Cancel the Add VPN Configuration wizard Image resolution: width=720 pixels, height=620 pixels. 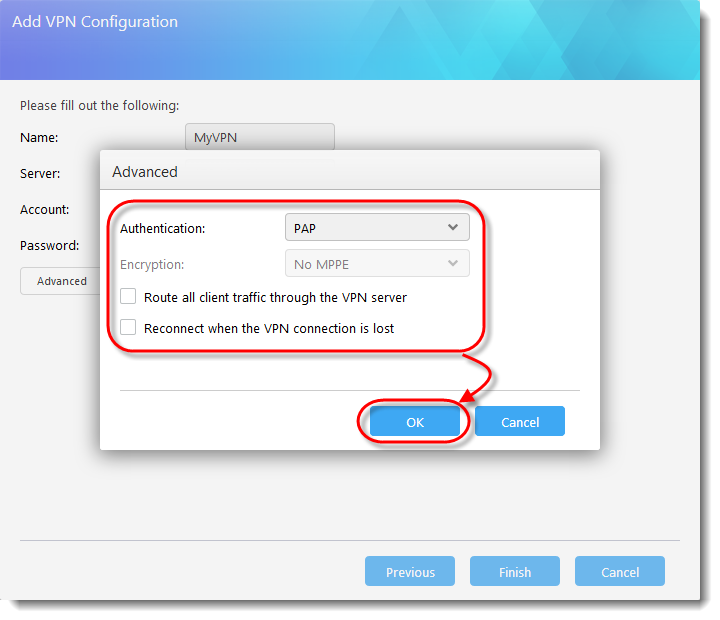(x=620, y=571)
